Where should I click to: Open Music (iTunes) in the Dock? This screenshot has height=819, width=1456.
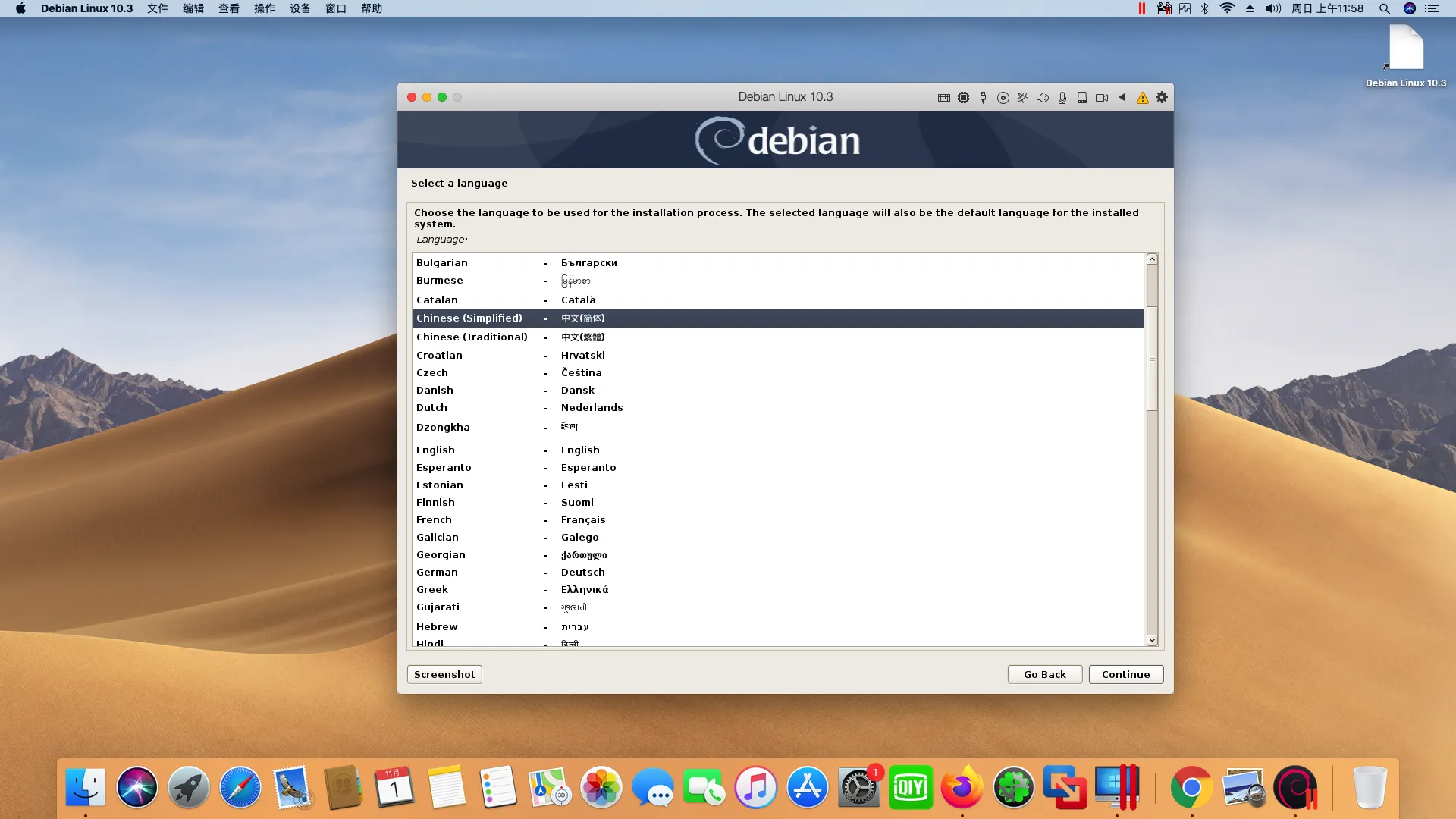point(756,788)
